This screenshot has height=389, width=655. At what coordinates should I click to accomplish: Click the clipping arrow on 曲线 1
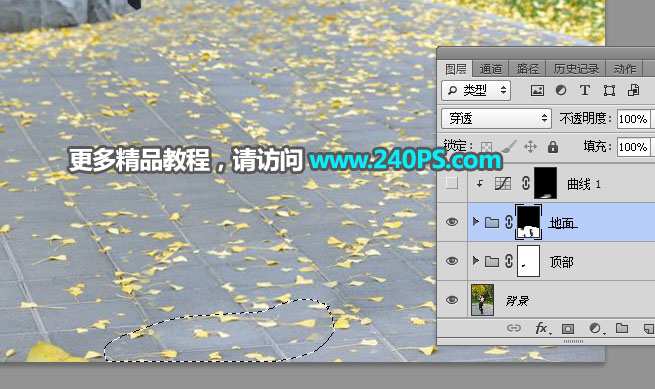[480, 183]
